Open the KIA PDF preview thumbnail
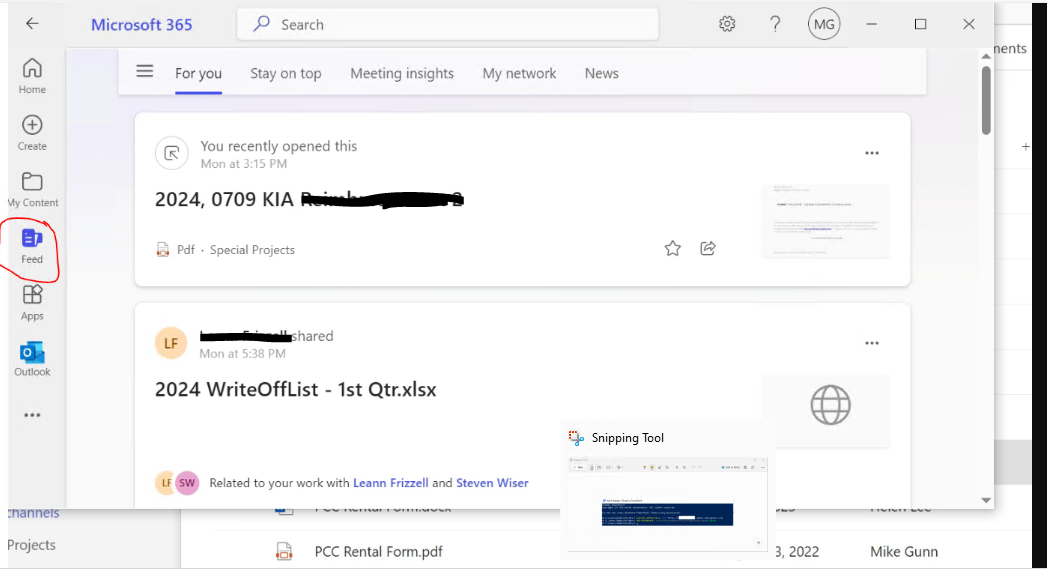 pos(826,221)
